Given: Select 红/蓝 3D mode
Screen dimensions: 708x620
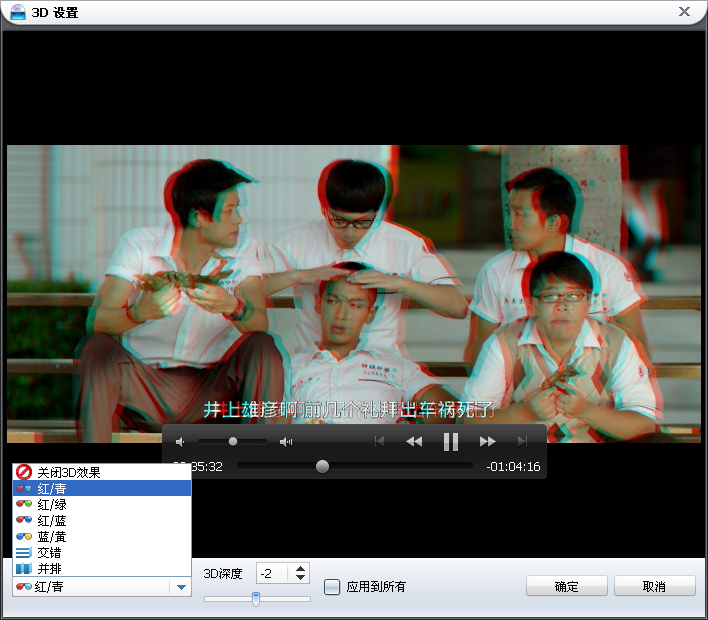Looking at the screenshot, I should (x=102, y=520).
